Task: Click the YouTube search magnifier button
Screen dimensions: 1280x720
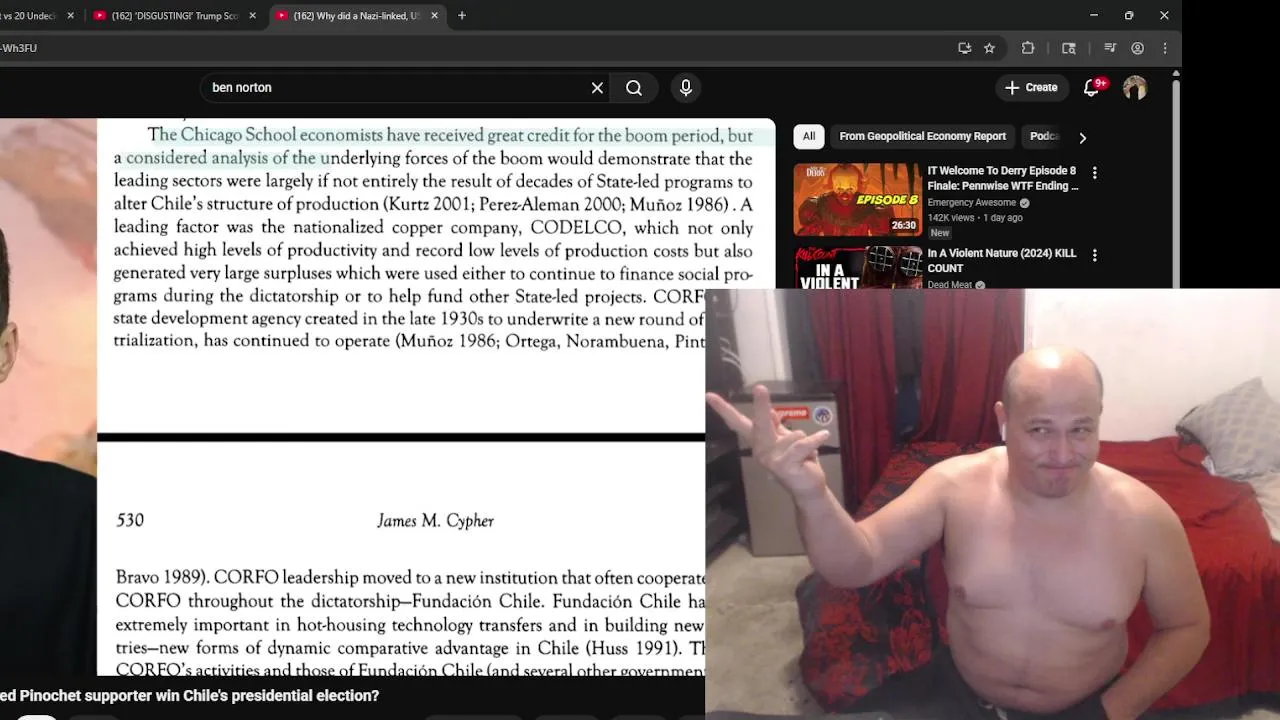Action: [634, 88]
